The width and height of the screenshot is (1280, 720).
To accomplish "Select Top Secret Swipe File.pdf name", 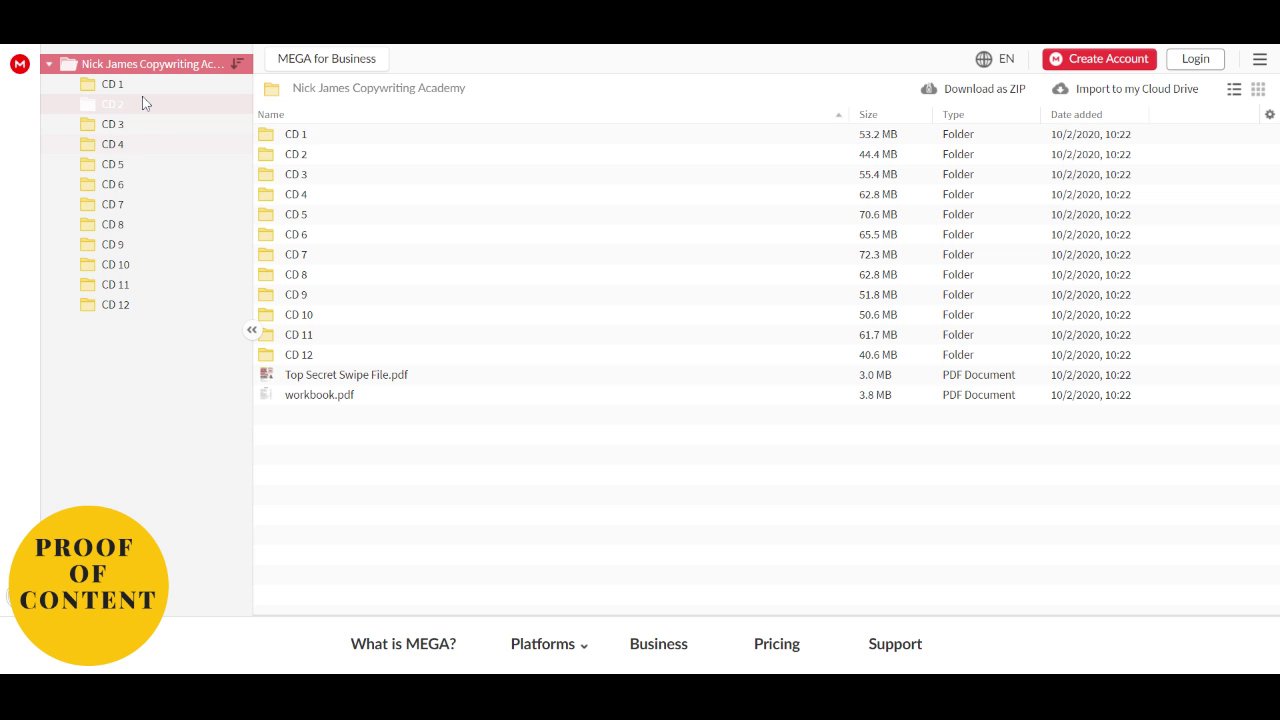I will 346,375.
